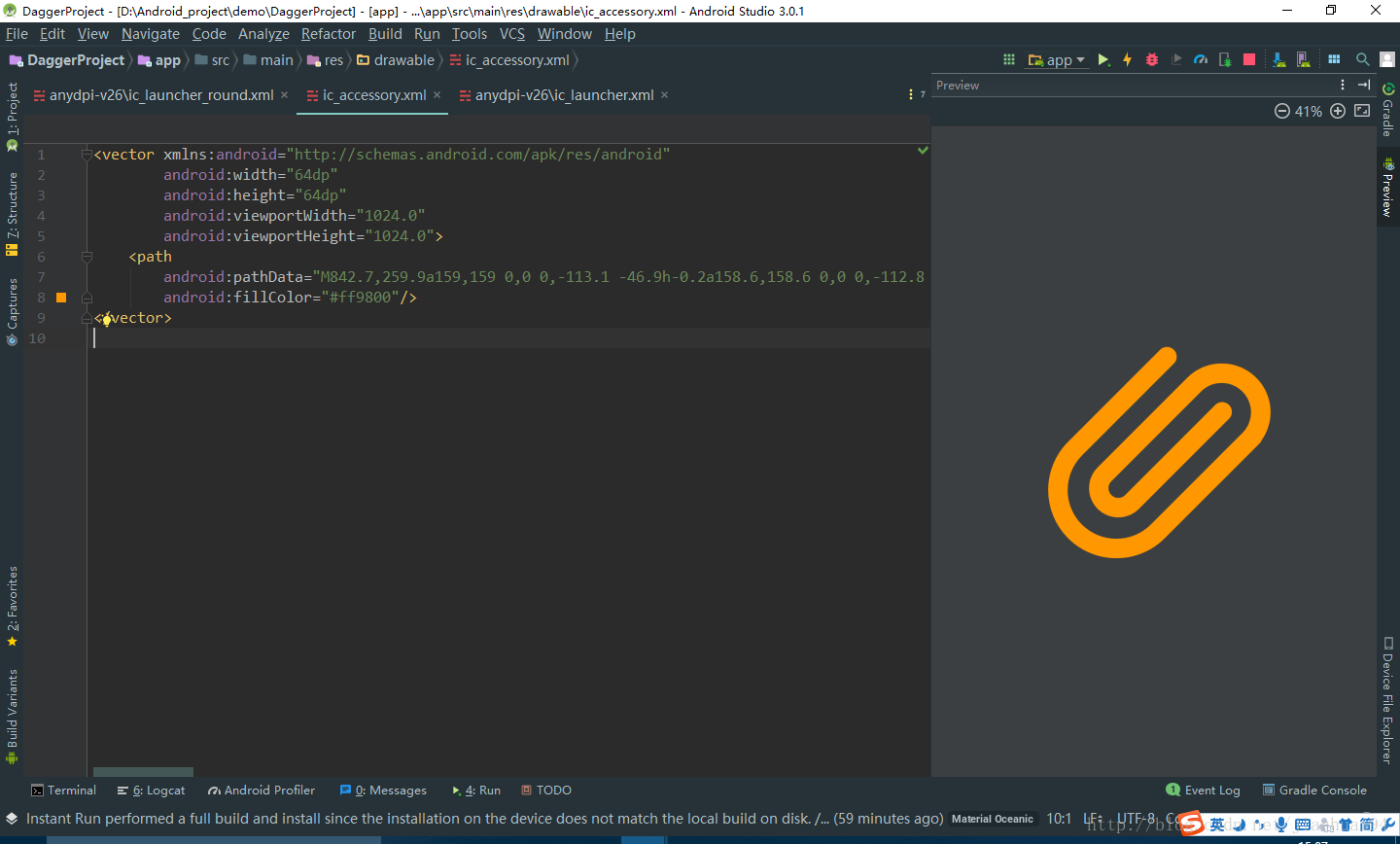Zoom in the preview with plus button
Image resolution: width=1400 pixels, height=844 pixels.
pyautogui.click(x=1338, y=111)
